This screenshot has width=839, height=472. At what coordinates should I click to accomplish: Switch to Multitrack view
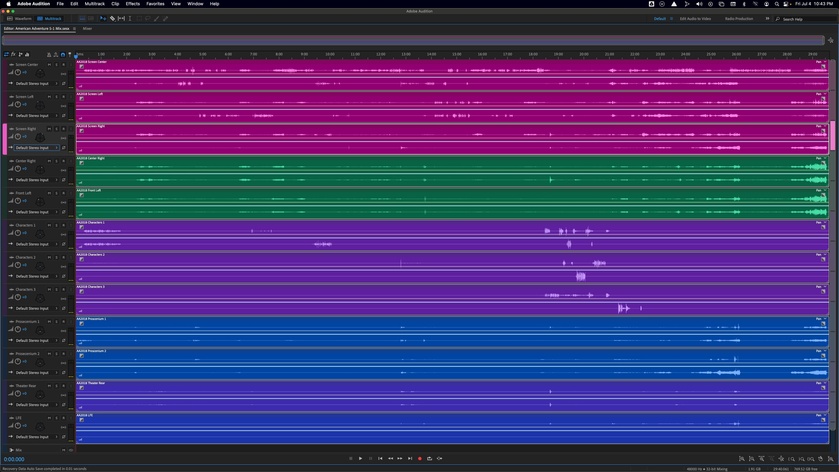click(x=50, y=19)
